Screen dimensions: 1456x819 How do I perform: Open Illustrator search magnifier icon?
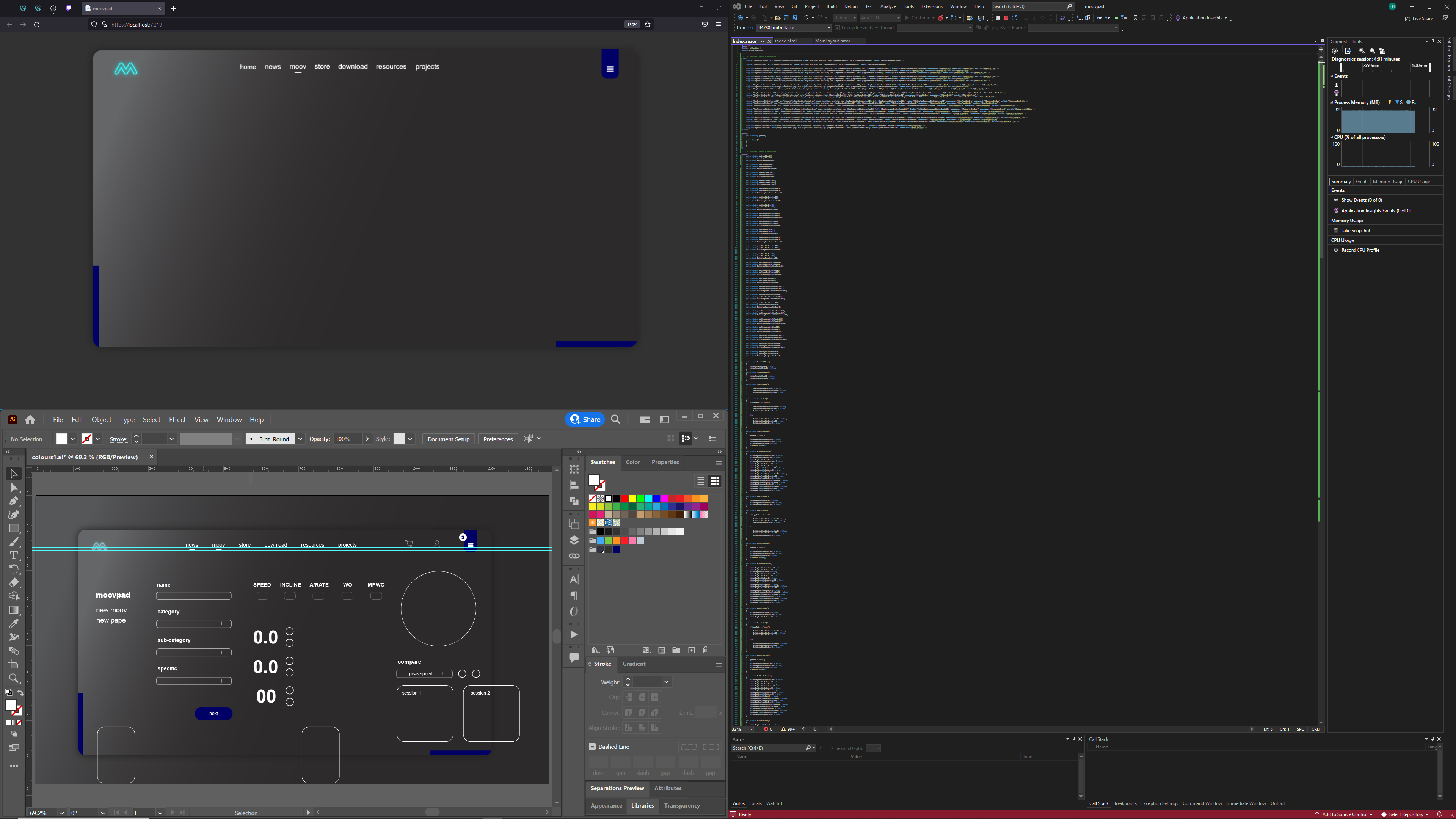coord(615,419)
